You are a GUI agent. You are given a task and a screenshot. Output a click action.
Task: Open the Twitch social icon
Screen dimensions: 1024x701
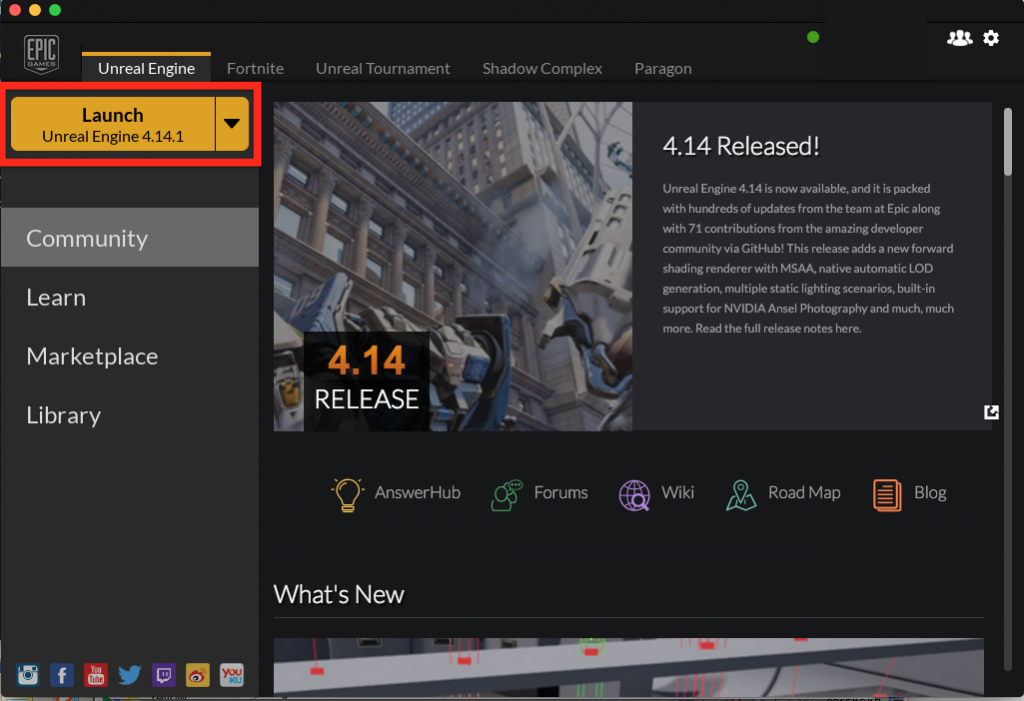[x=164, y=674]
